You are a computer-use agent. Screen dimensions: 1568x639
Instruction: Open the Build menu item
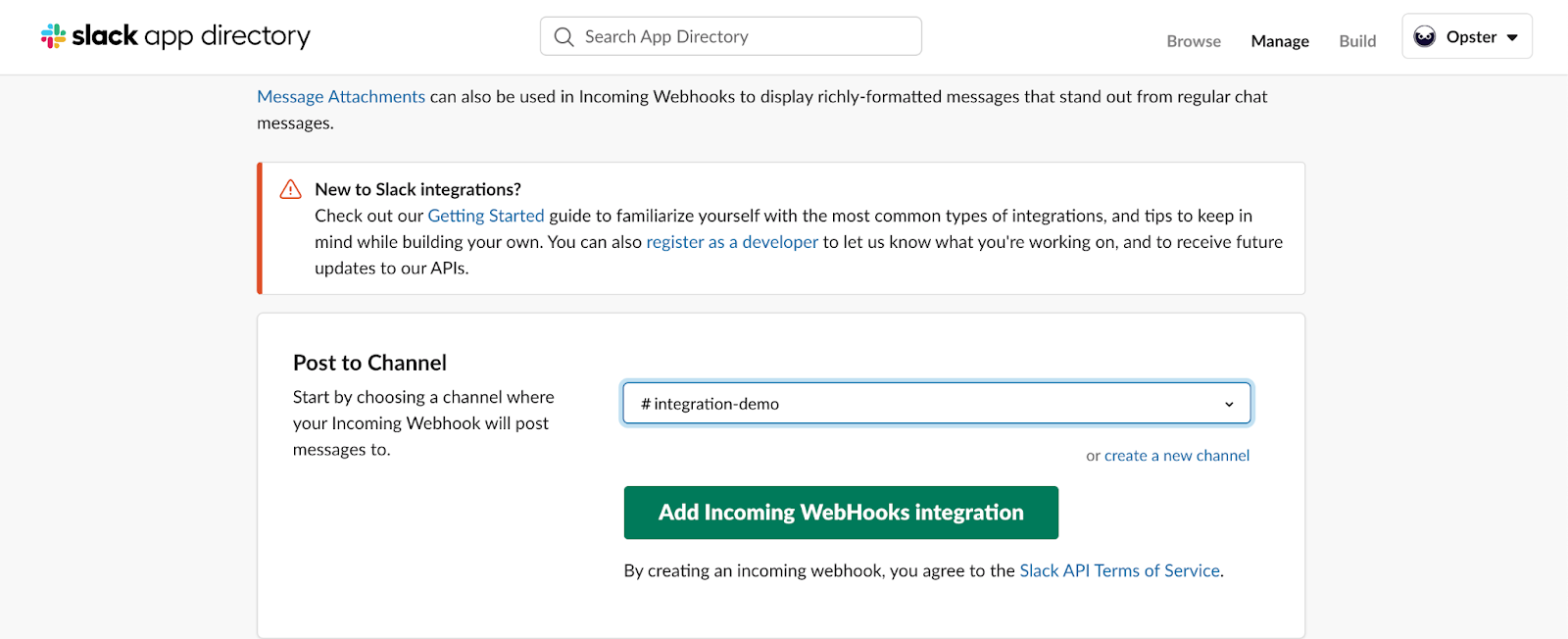point(1357,41)
